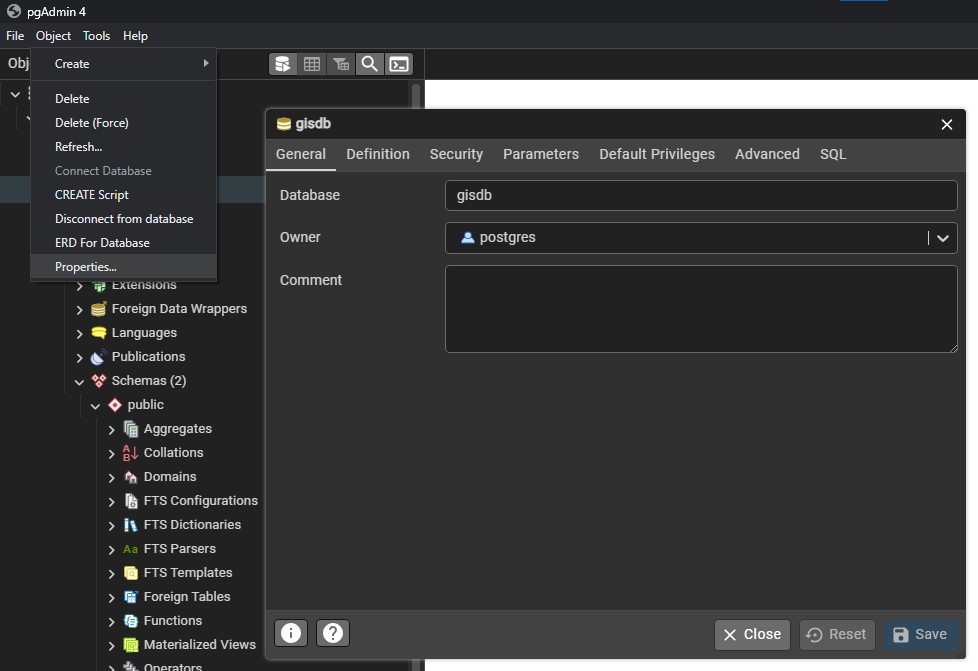Select Disconnect from database
The image size is (978, 671).
tap(123, 219)
